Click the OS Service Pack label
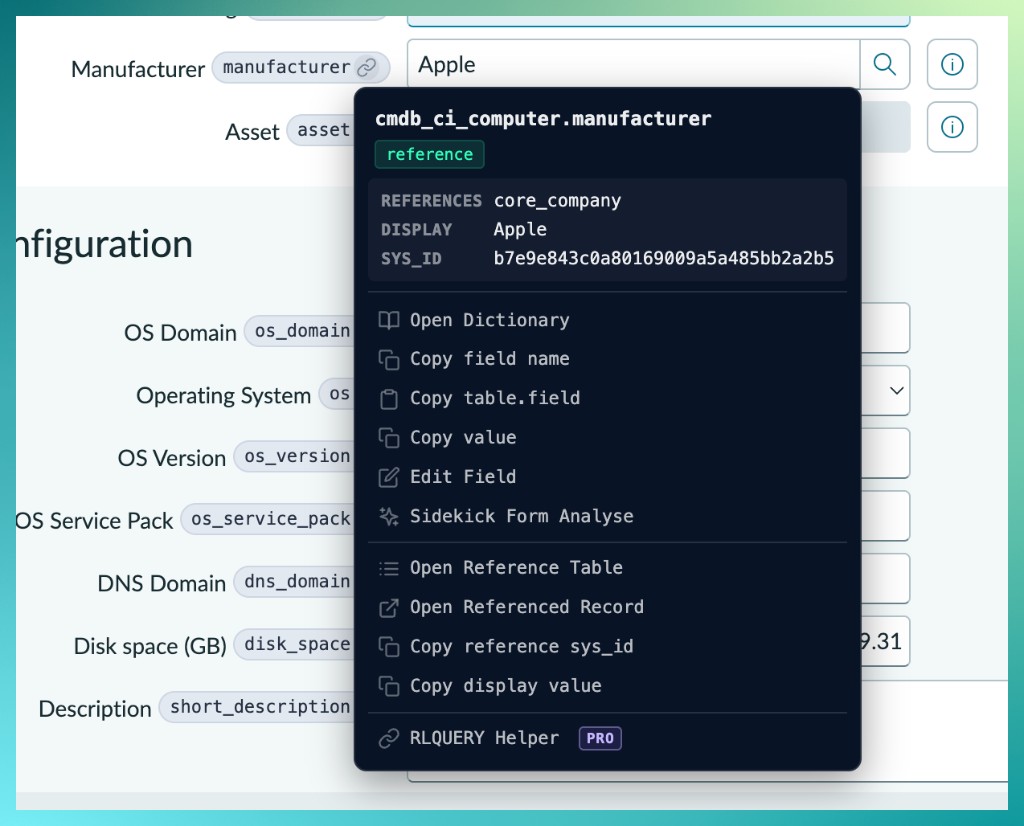Viewport: 1024px width, 826px height. point(95,520)
